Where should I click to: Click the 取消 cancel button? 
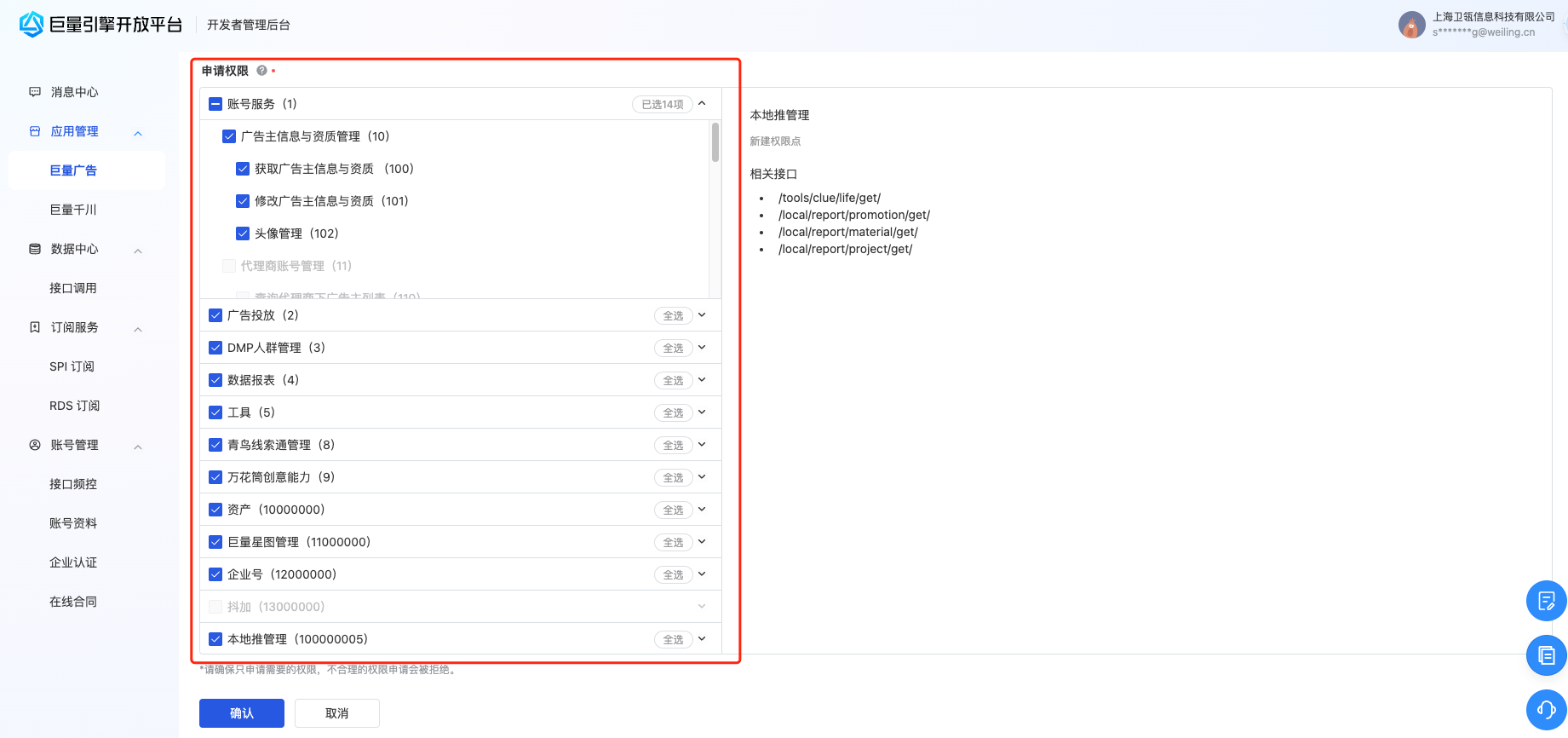point(337,713)
